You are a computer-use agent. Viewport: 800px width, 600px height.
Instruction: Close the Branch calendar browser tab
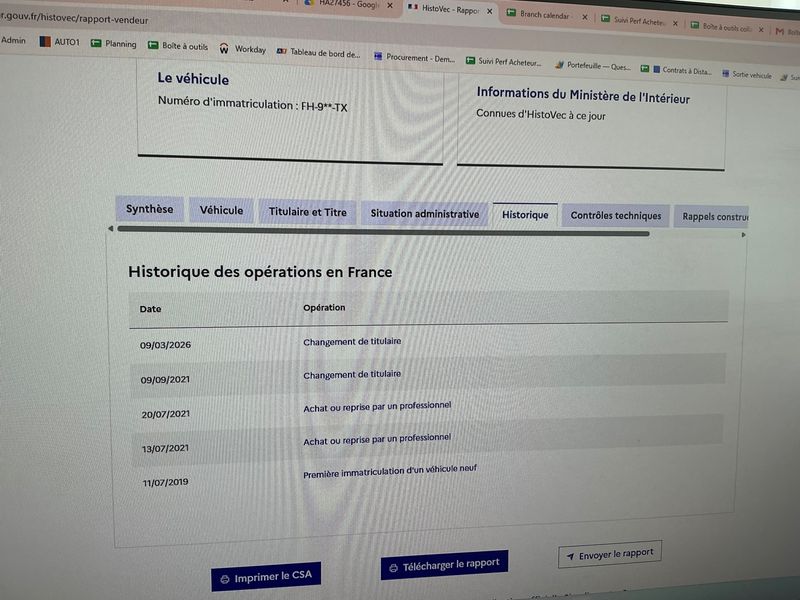pyautogui.click(x=585, y=17)
